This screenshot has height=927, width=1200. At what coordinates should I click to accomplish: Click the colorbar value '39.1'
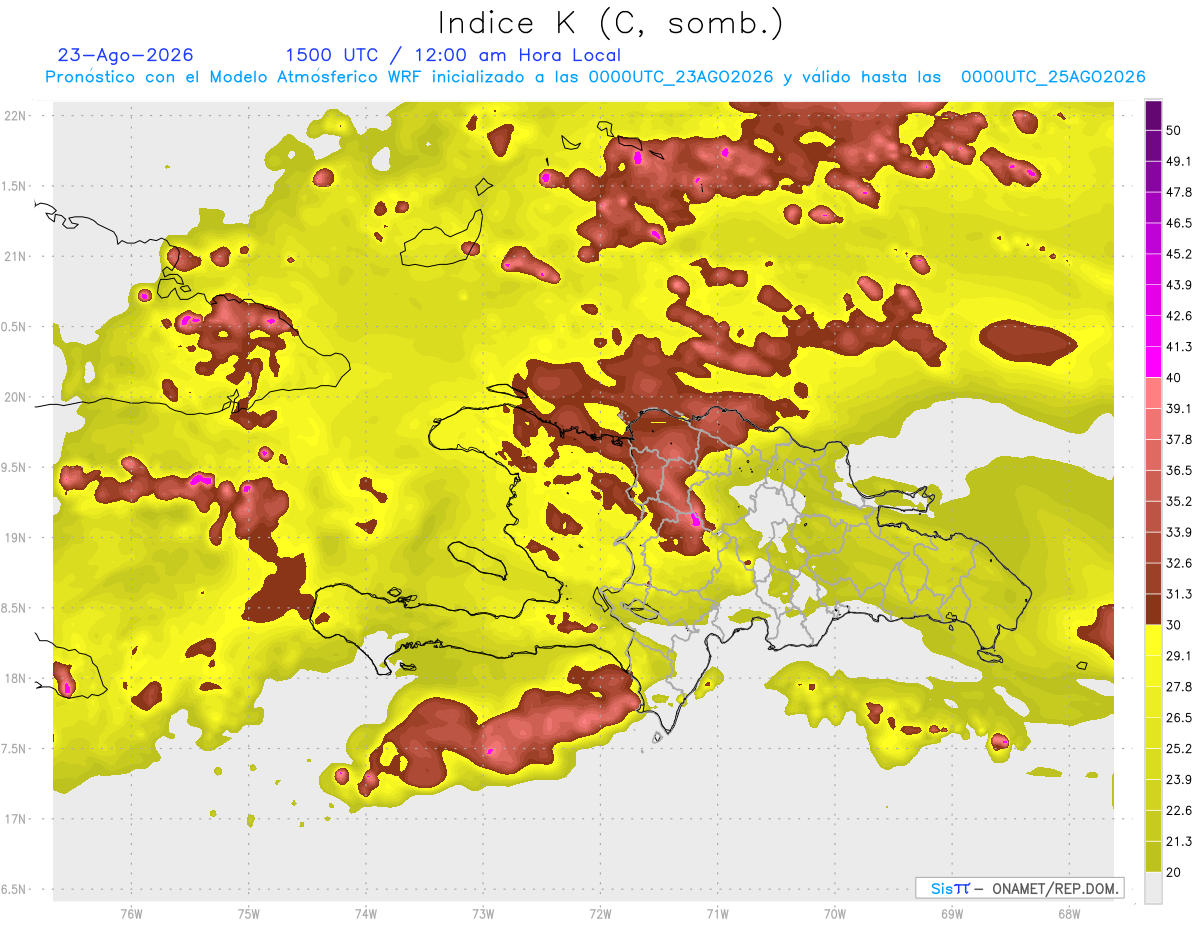[x=1178, y=409]
